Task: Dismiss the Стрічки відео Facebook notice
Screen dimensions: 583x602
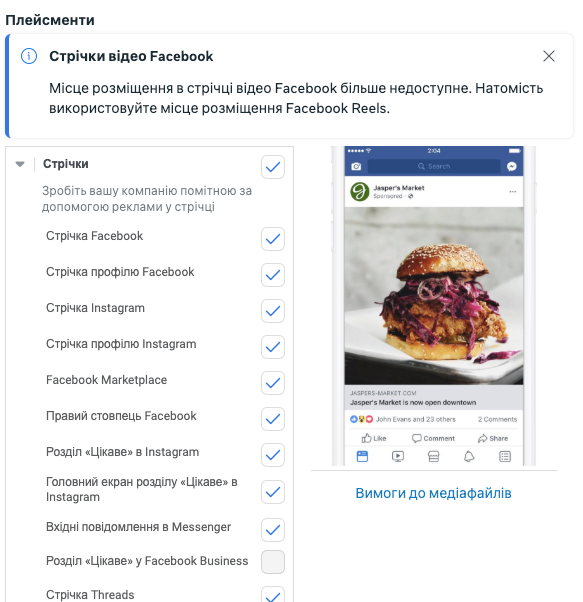Action: point(549,56)
